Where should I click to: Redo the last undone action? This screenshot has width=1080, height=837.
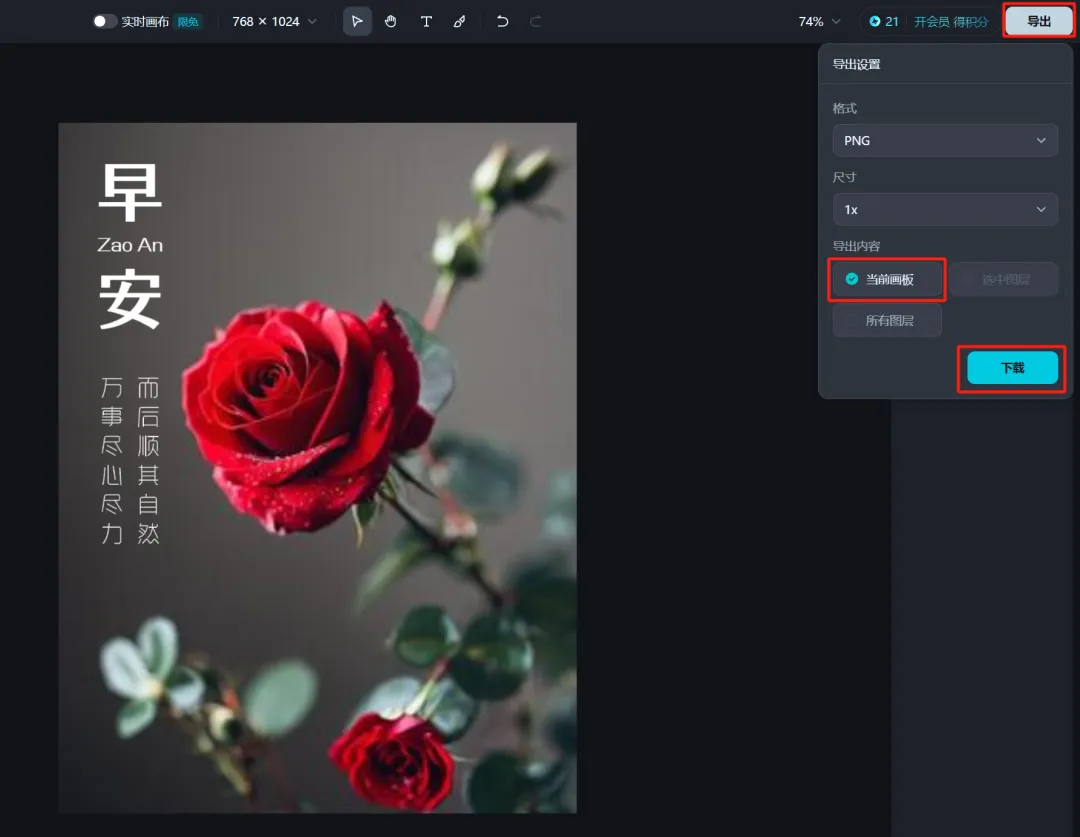click(535, 21)
